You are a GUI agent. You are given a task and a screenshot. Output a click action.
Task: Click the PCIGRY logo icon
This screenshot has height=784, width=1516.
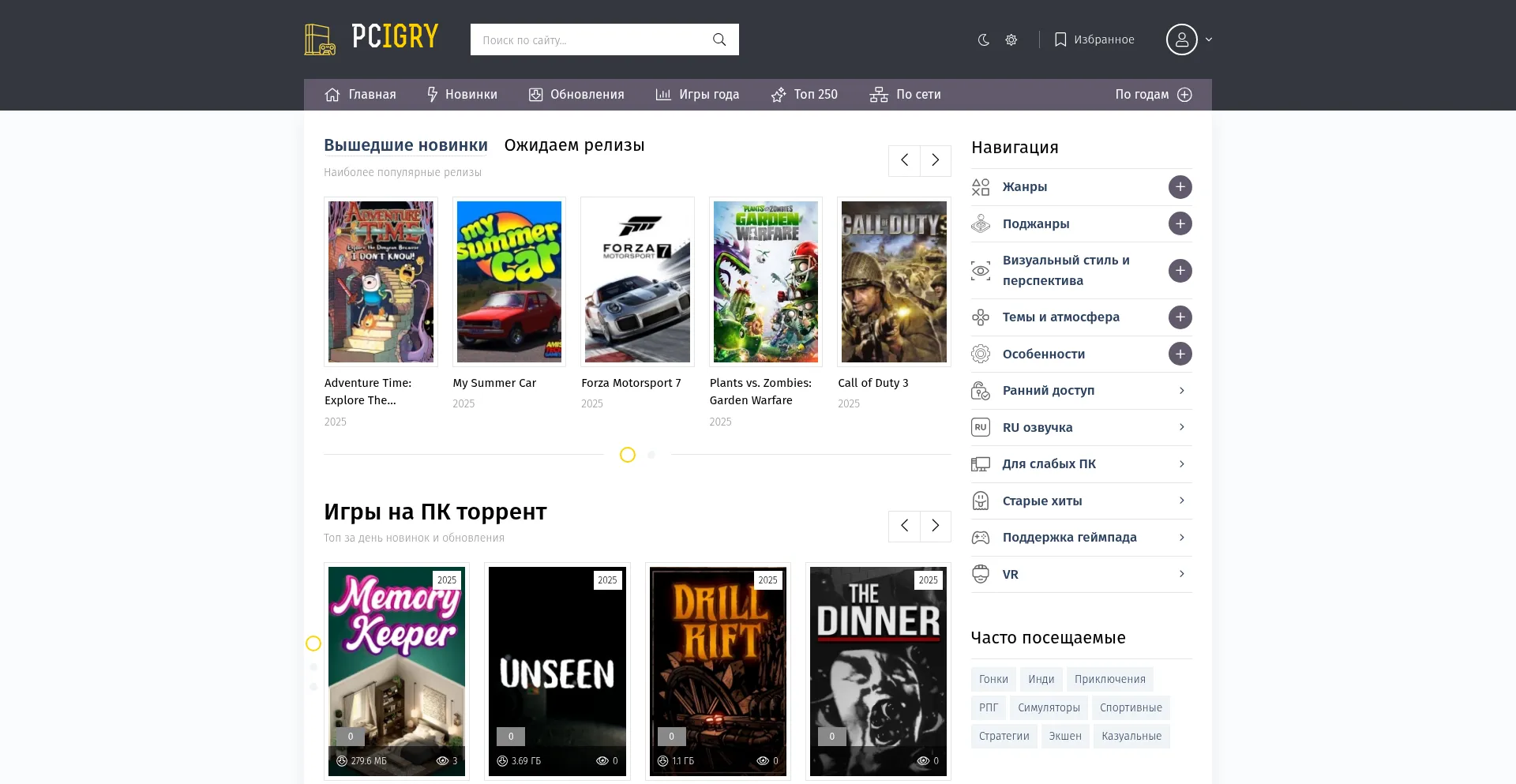tap(319, 38)
